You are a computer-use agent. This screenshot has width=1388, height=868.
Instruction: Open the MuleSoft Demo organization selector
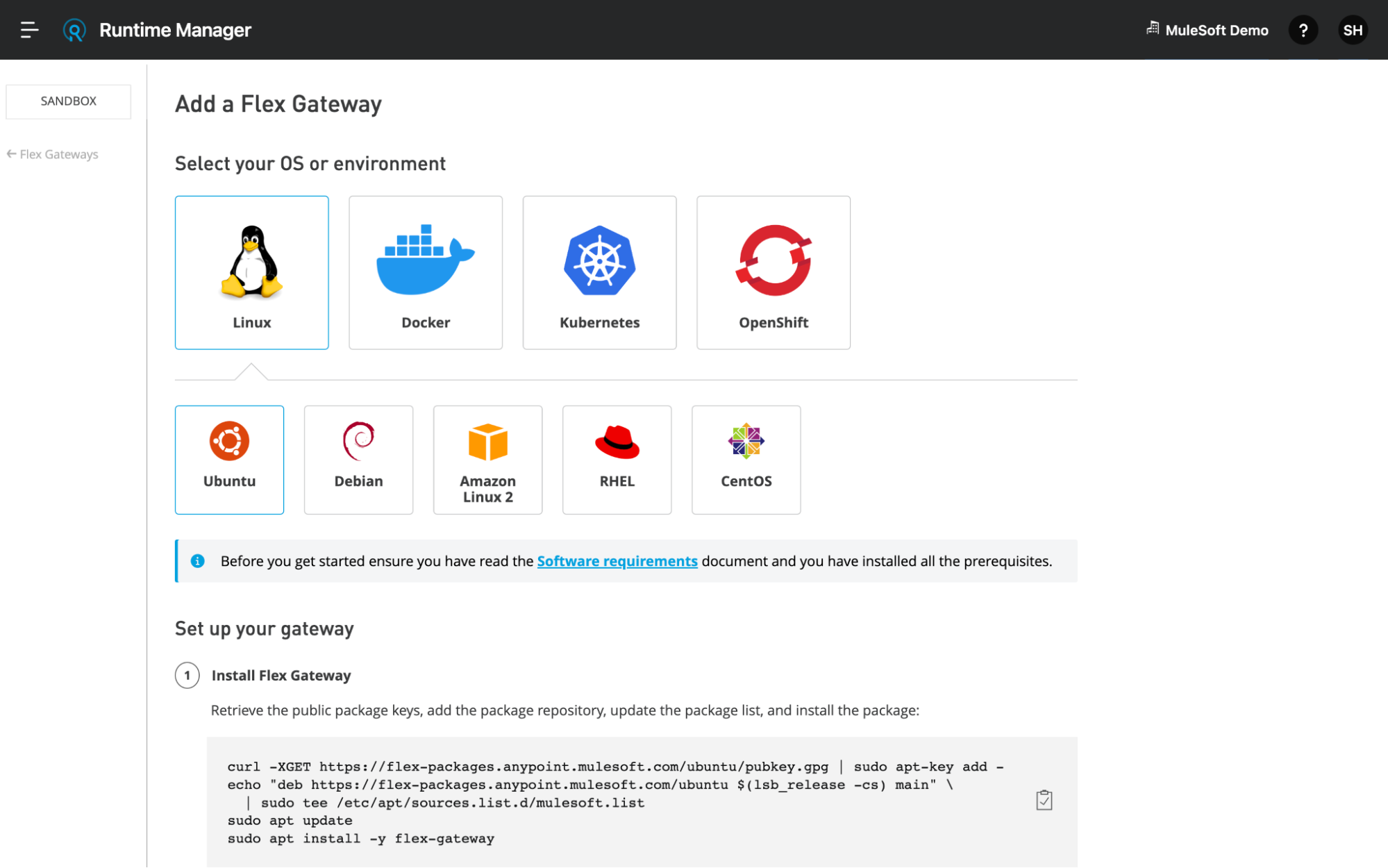tap(1207, 30)
